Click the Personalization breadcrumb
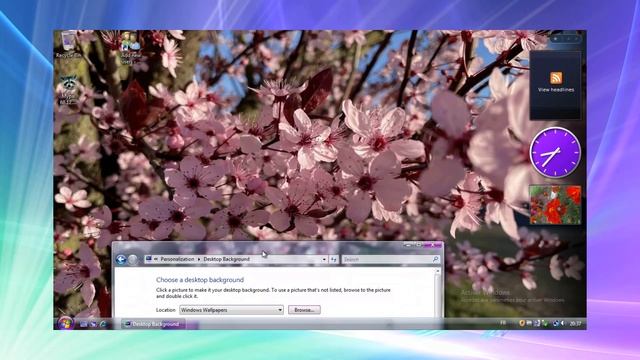 pyautogui.click(x=177, y=259)
